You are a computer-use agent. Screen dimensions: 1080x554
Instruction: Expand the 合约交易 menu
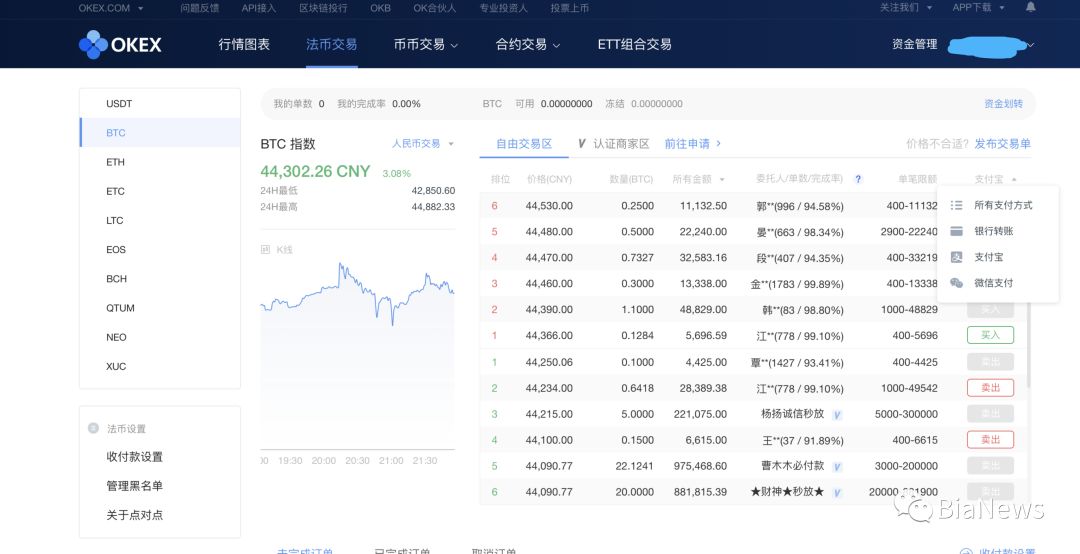tap(528, 45)
